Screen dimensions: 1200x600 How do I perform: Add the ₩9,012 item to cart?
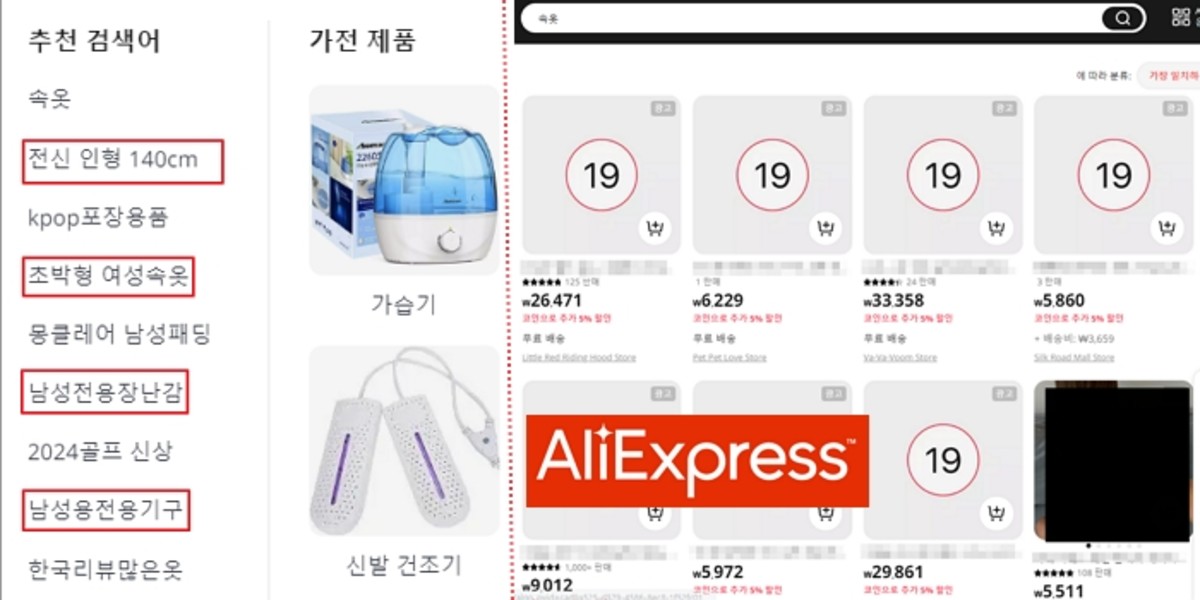(654, 514)
